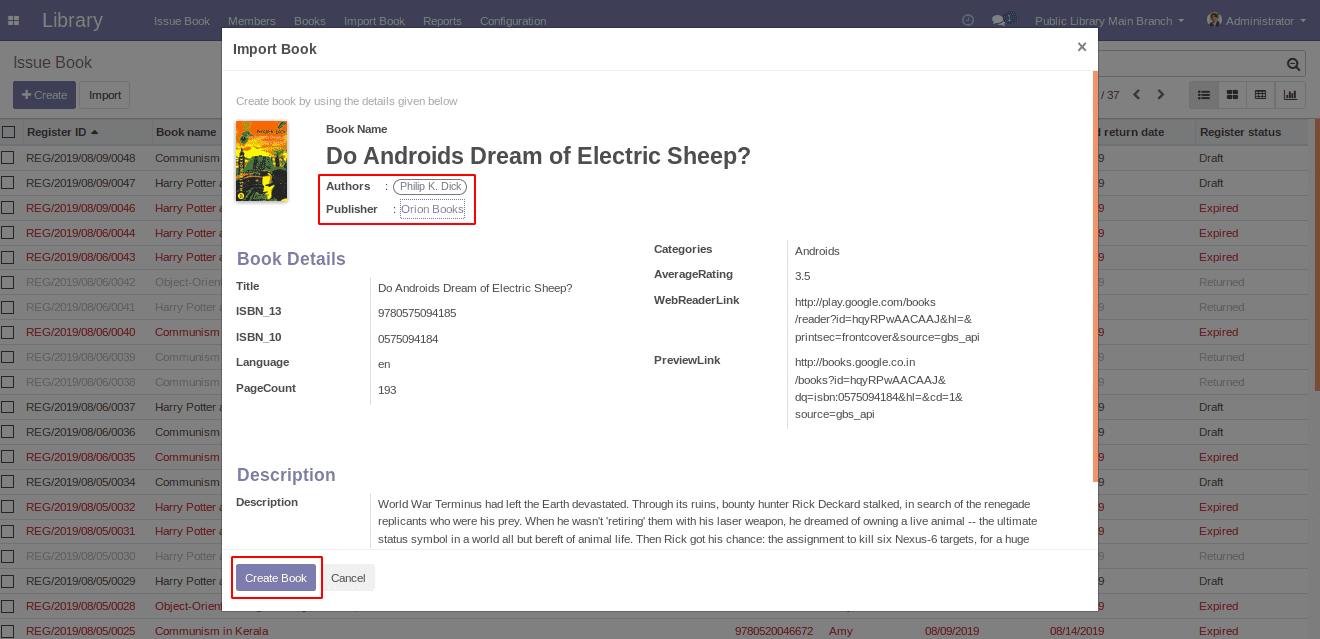Check row REG/2019/08/09/0048
Screen dimensions: 1320x639
click(8, 158)
